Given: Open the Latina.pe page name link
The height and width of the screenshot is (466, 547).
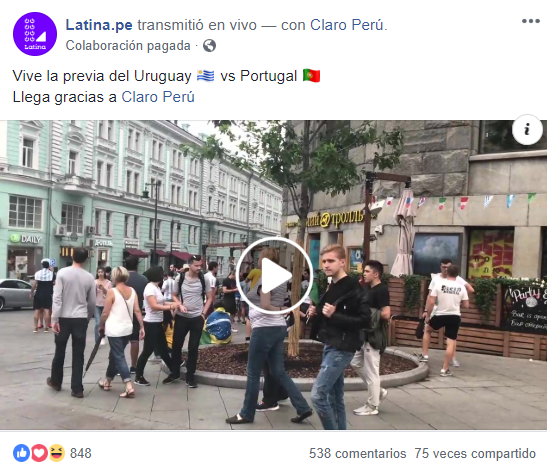Looking at the screenshot, I should 99,25.
